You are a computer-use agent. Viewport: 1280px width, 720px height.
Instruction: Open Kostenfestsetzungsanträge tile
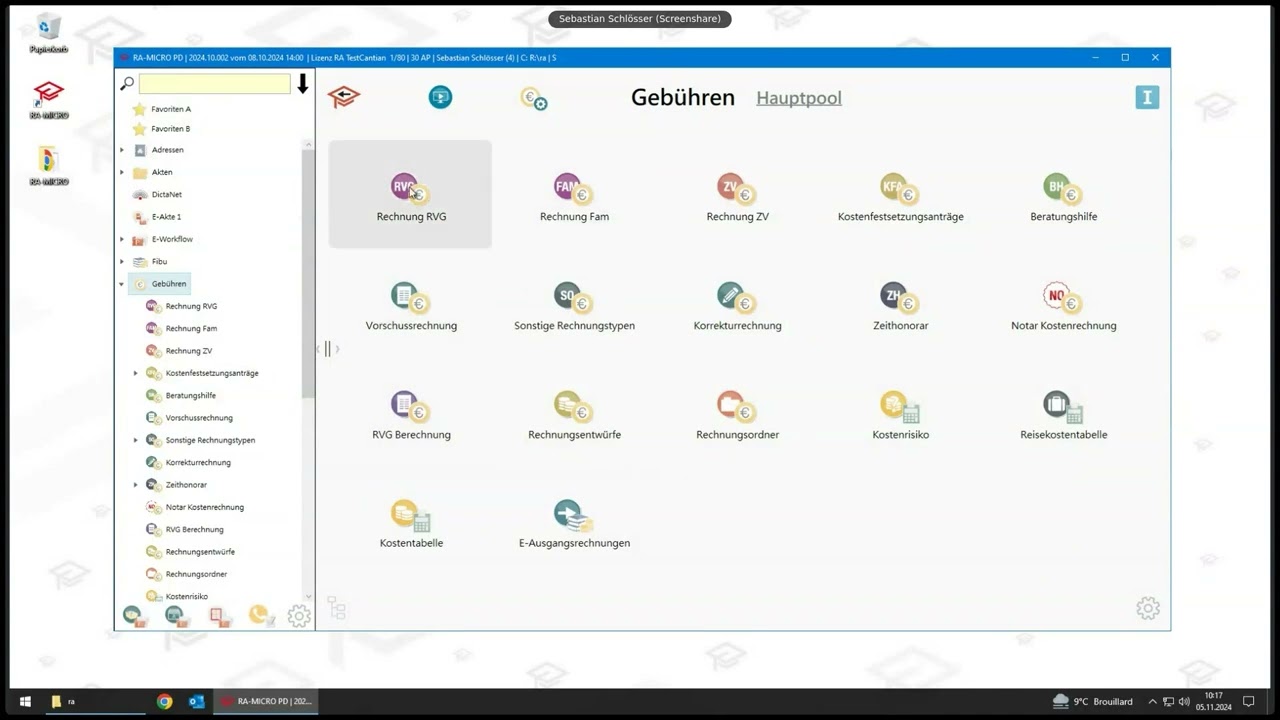(x=900, y=195)
